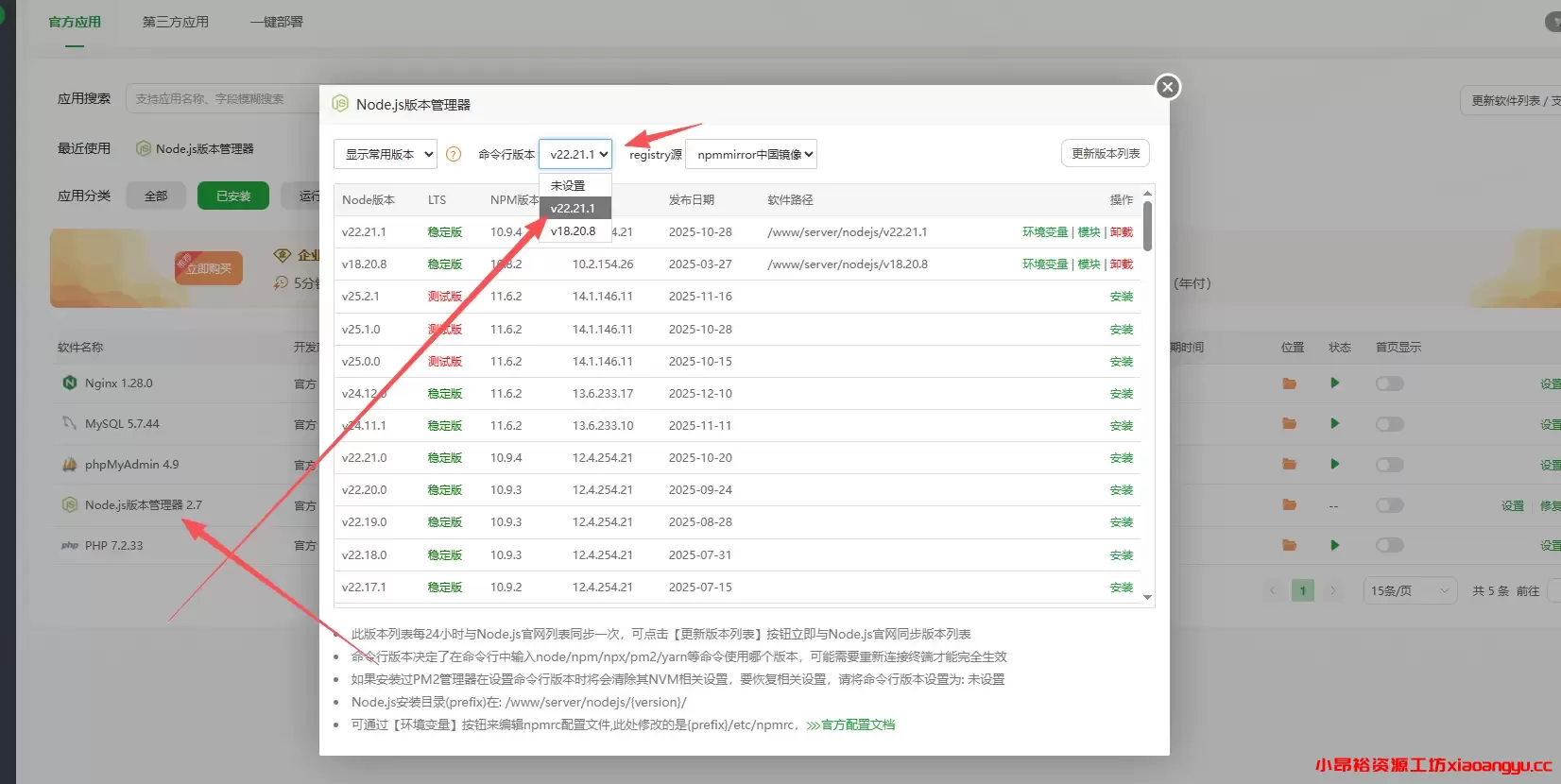Click the PHP app icon
Screen dimensions: 1561x784
pos(69,546)
